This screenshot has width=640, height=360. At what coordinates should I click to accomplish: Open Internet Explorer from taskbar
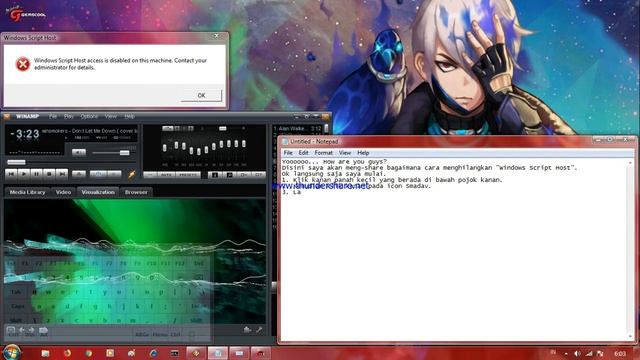click(x=153, y=353)
